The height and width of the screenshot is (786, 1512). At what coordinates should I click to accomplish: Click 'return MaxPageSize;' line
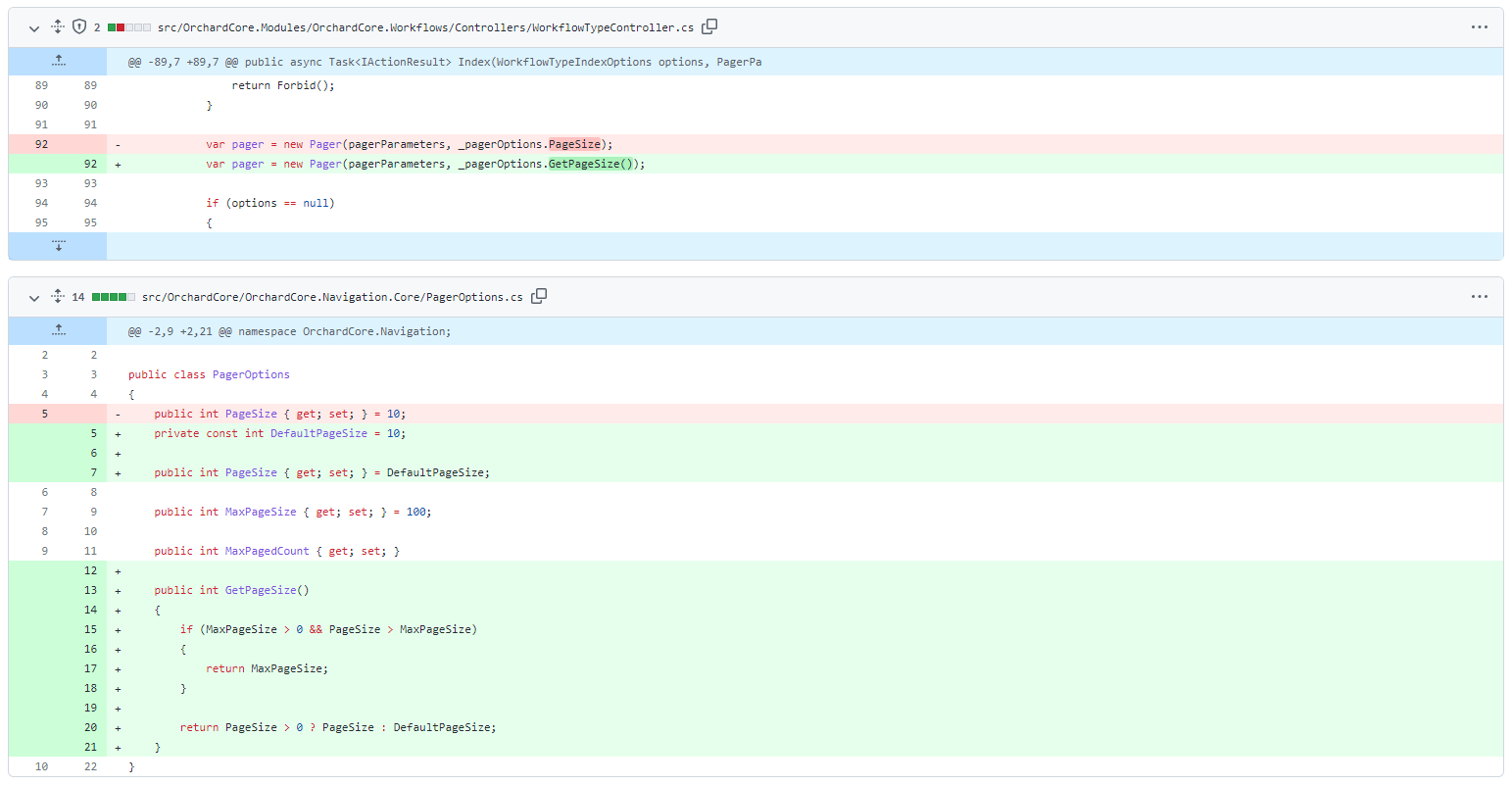[x=267, y=668]
